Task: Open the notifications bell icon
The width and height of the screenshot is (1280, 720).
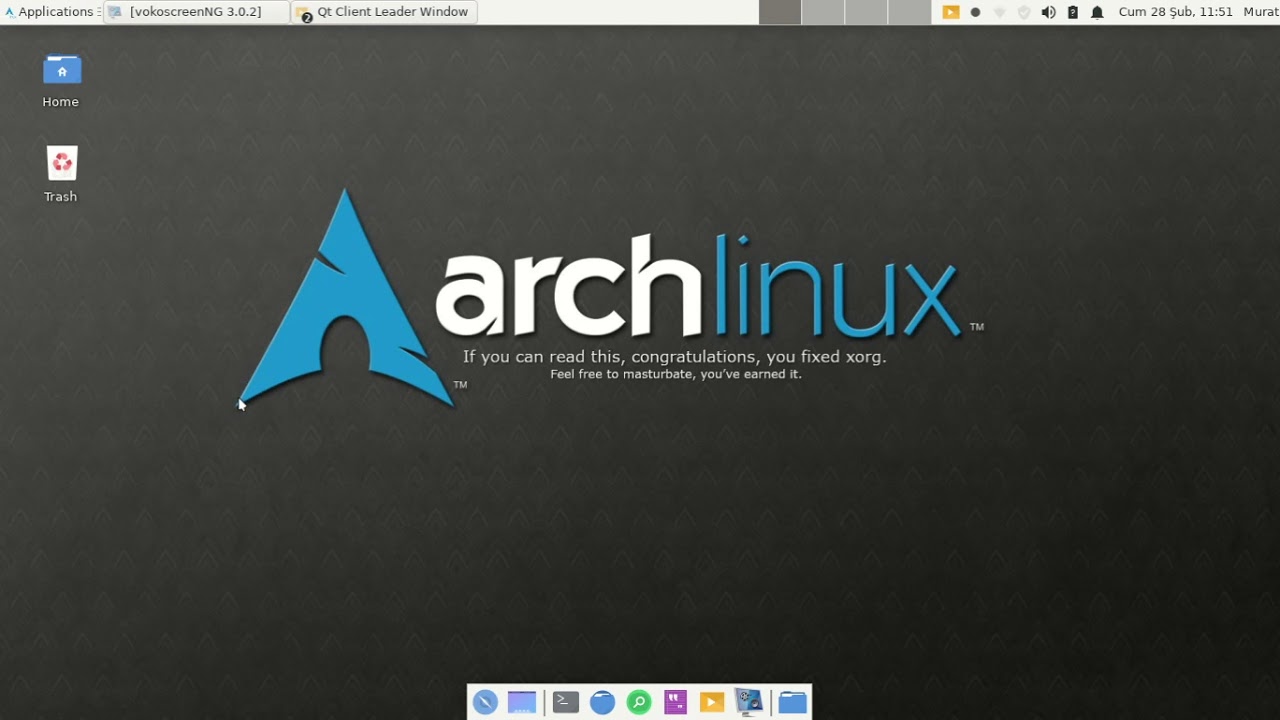Action: [1097, 12]
